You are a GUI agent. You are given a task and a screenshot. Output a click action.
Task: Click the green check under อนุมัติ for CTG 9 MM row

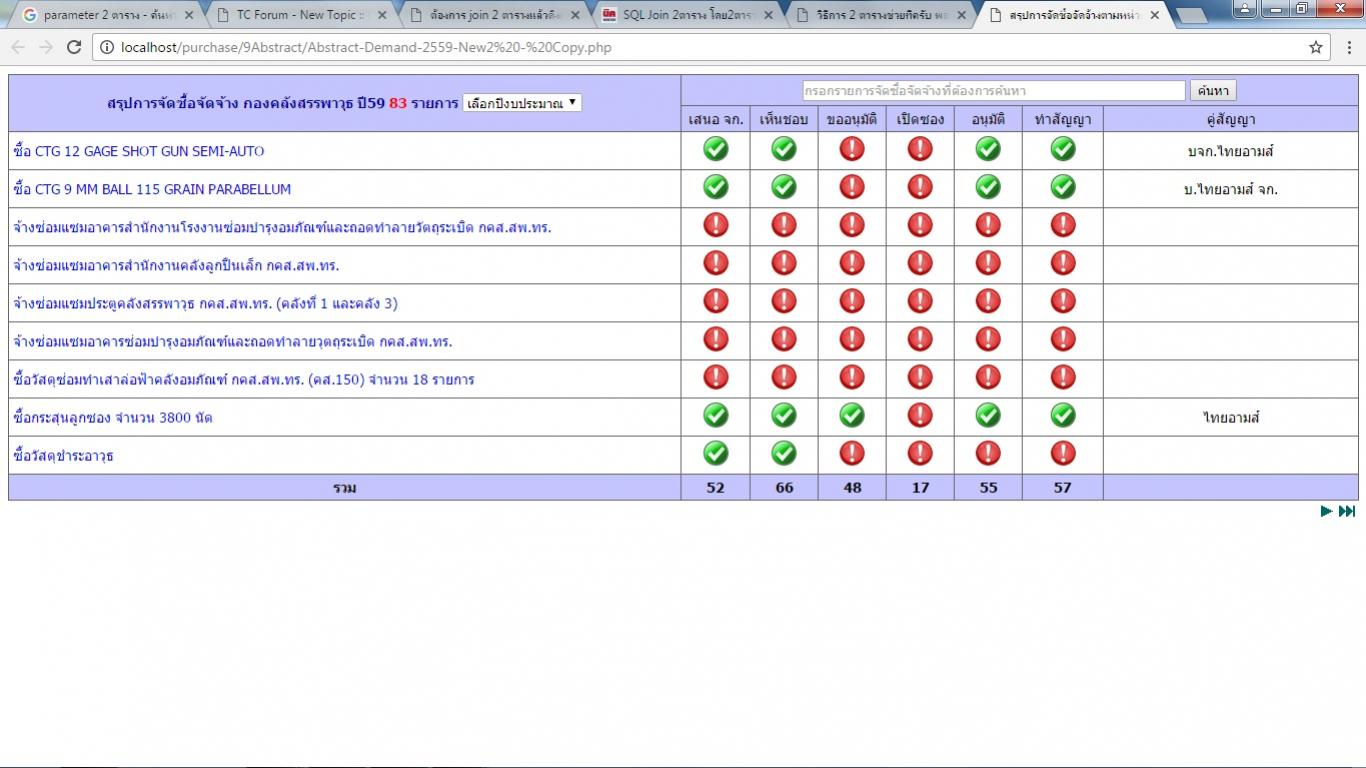[988, 187]
